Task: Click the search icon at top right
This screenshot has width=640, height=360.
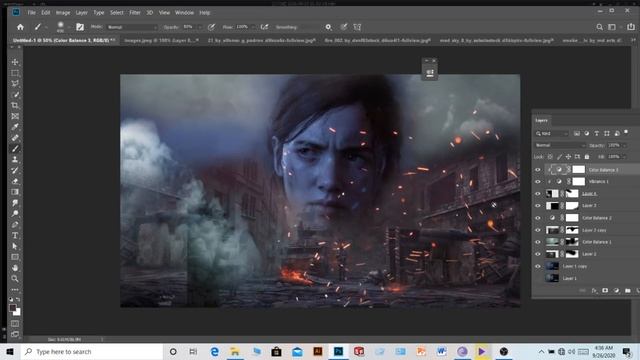Action: tap(599, 27)
